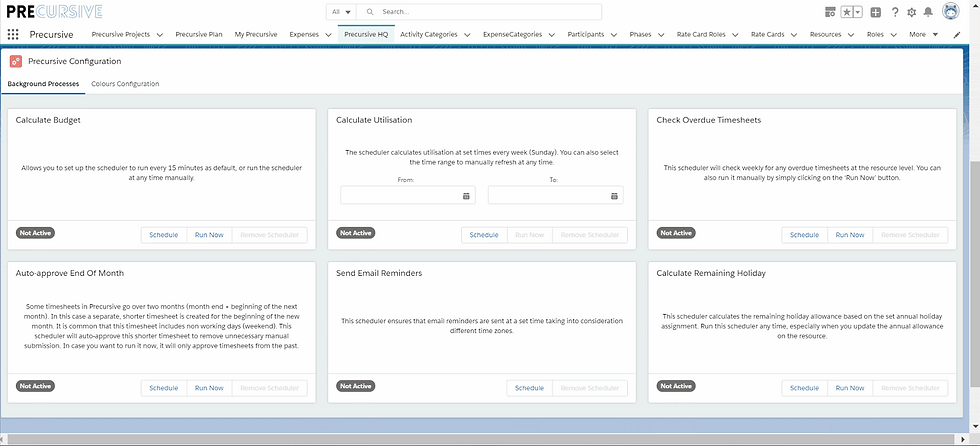Open the To date calendar picker
Screen dimensions: 980x446
click(x=614, y=196)
